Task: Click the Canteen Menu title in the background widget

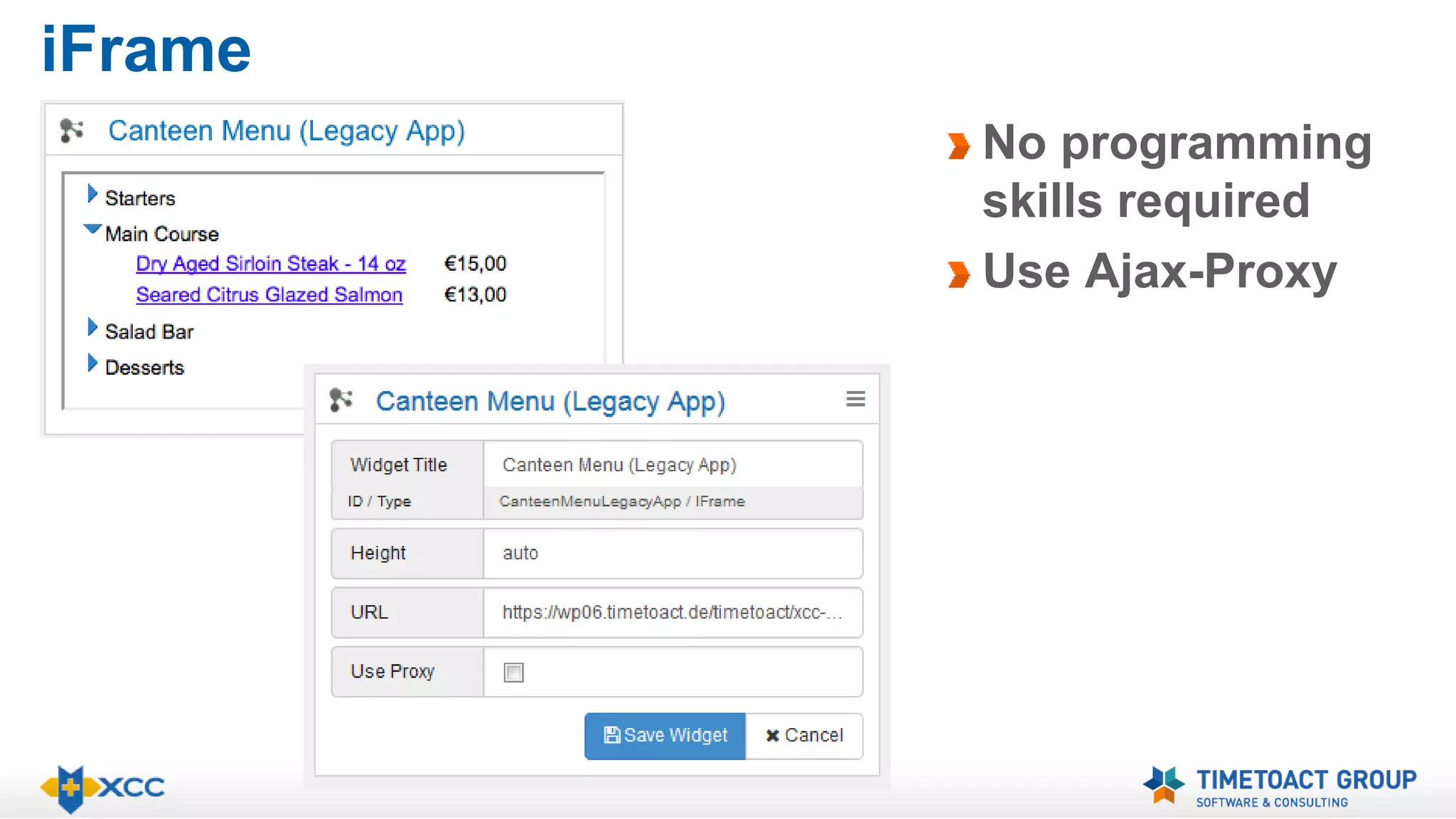Action: [x=287, y=132]
